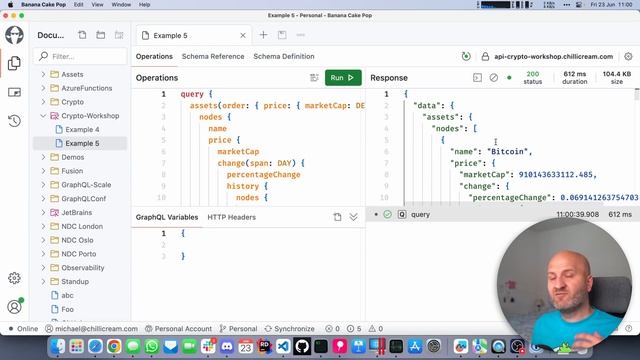The height and width of the screenshot is (360, 640).
Task: Select the HTTP Headers tab
Action: tap(231, 217)
